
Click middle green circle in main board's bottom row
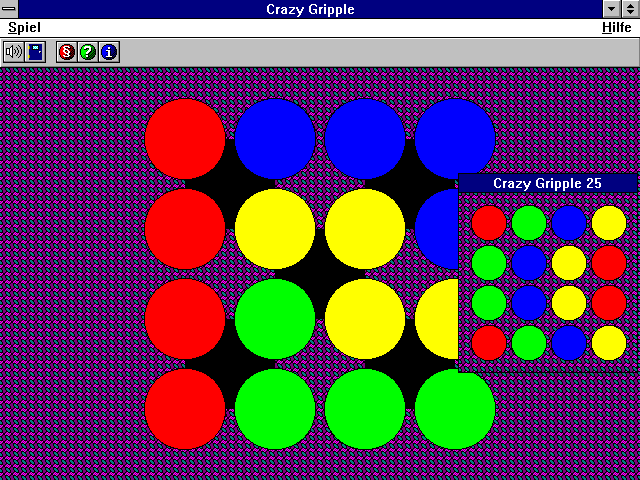[x=365, y=409]
